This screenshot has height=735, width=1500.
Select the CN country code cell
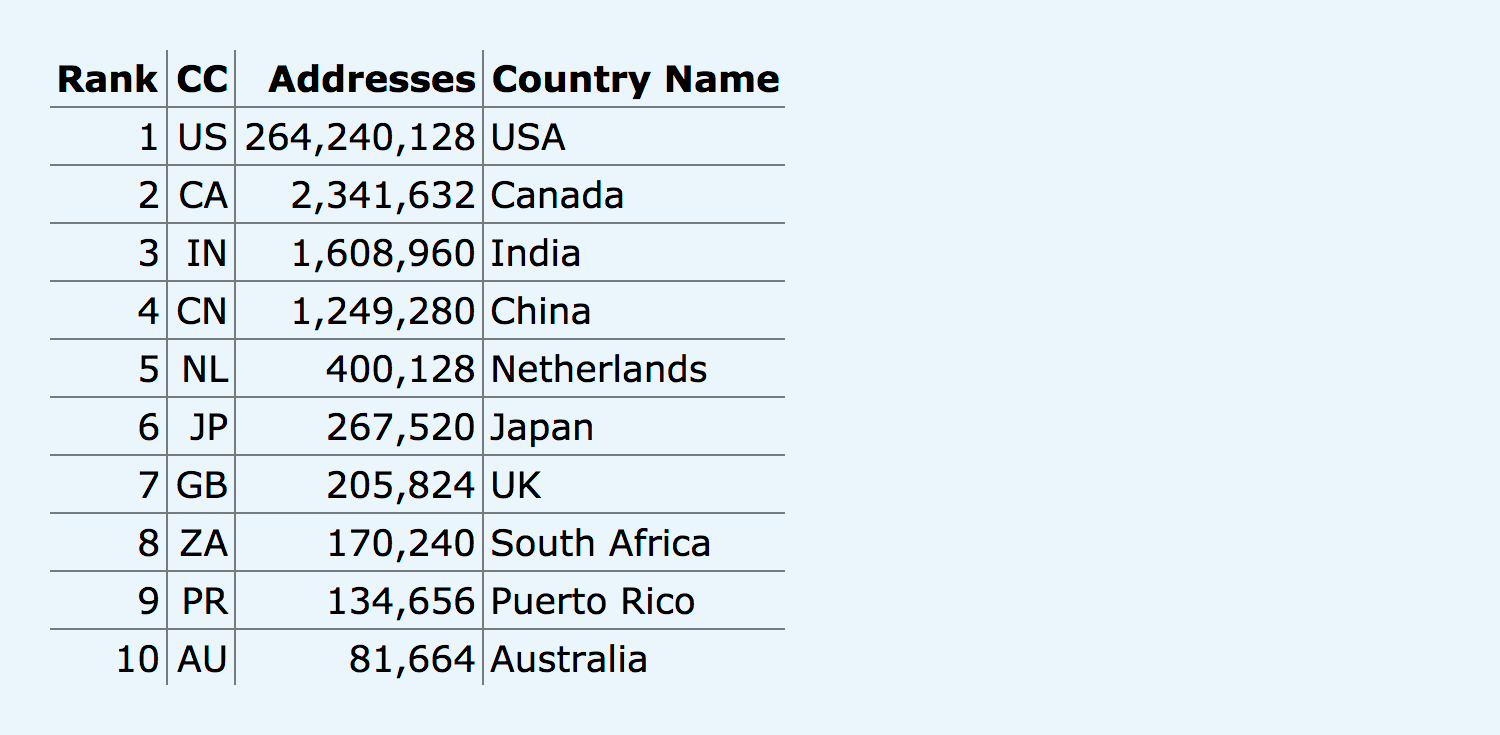pyautogui.click(x=202, y=311)
